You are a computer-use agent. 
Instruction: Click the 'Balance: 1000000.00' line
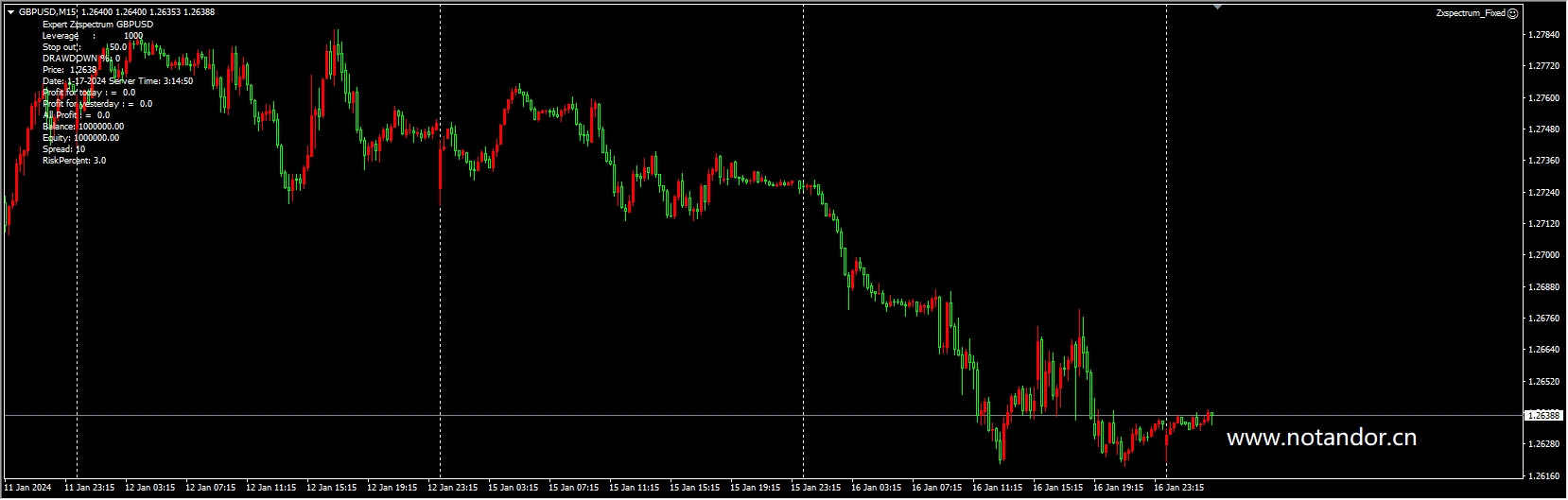[x=83, y=127]
